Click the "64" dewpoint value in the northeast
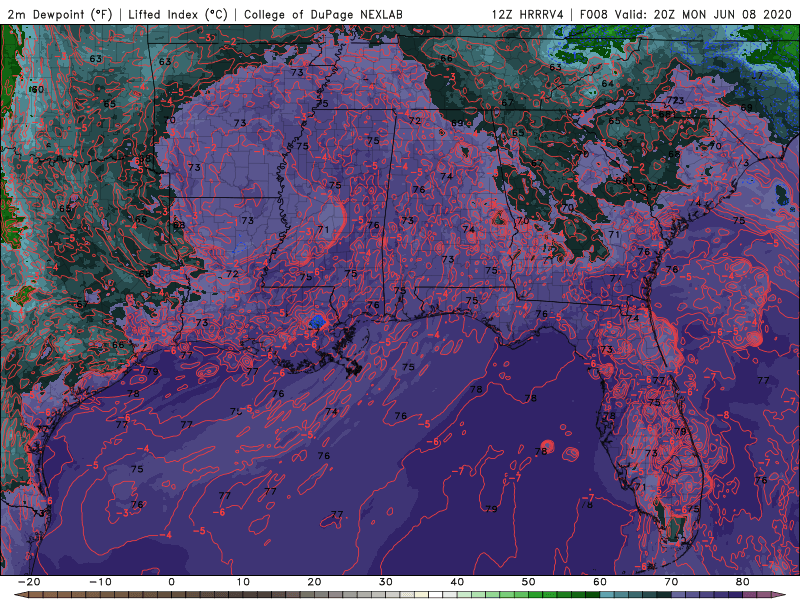Screen dimensions: 800x600 pos(607,83)
